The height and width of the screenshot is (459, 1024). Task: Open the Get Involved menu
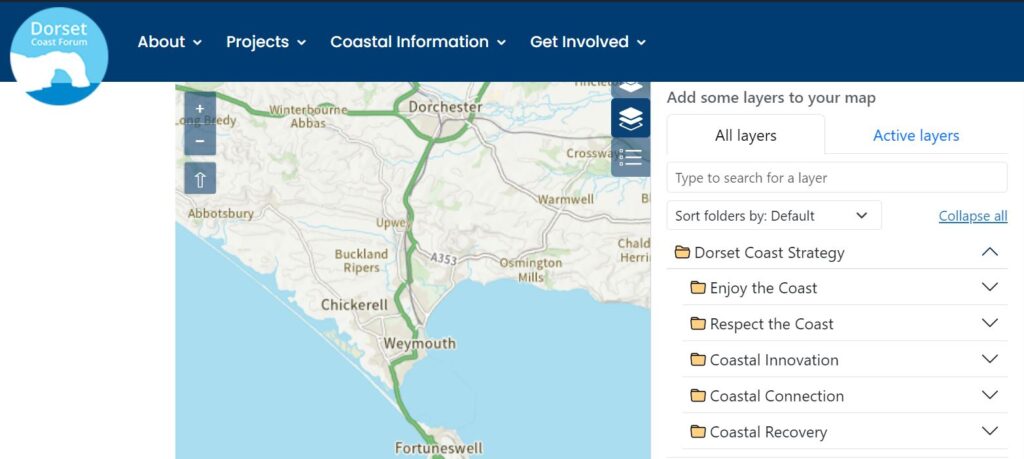click(588, 42)
